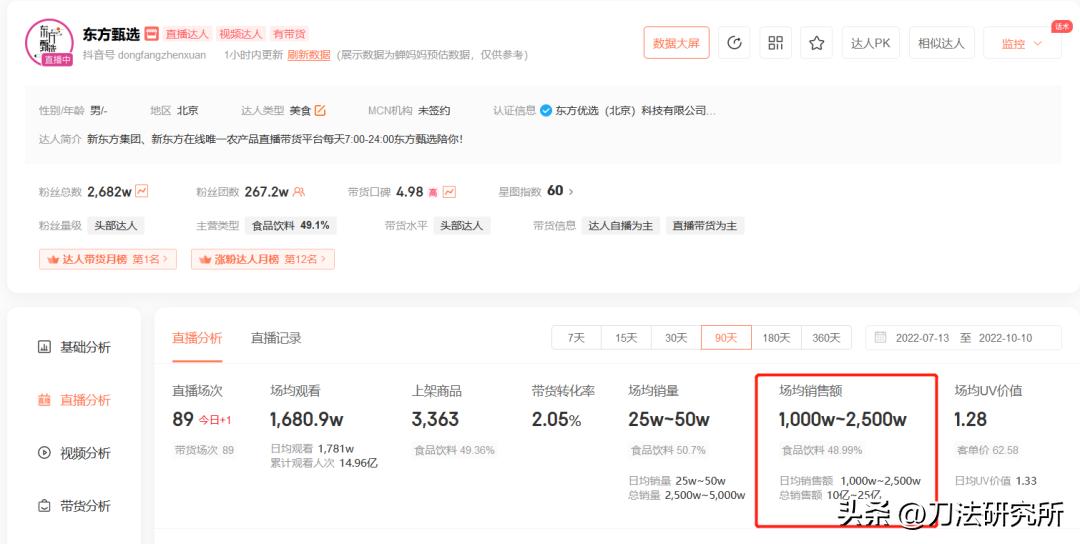Viewport: 1080px width, 544px height.
Task: Click the 累计观看人次 14.96亿 text
Action: tap(324, 463)
